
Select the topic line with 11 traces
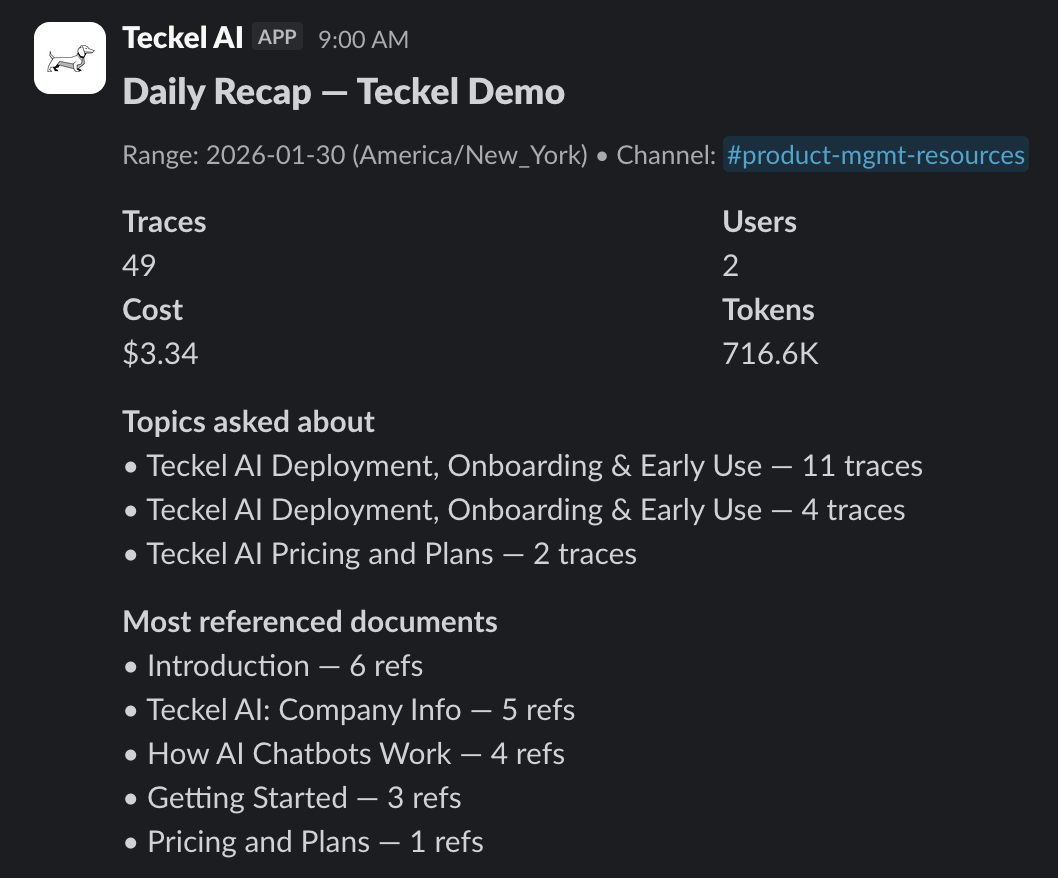coord(534,466)
